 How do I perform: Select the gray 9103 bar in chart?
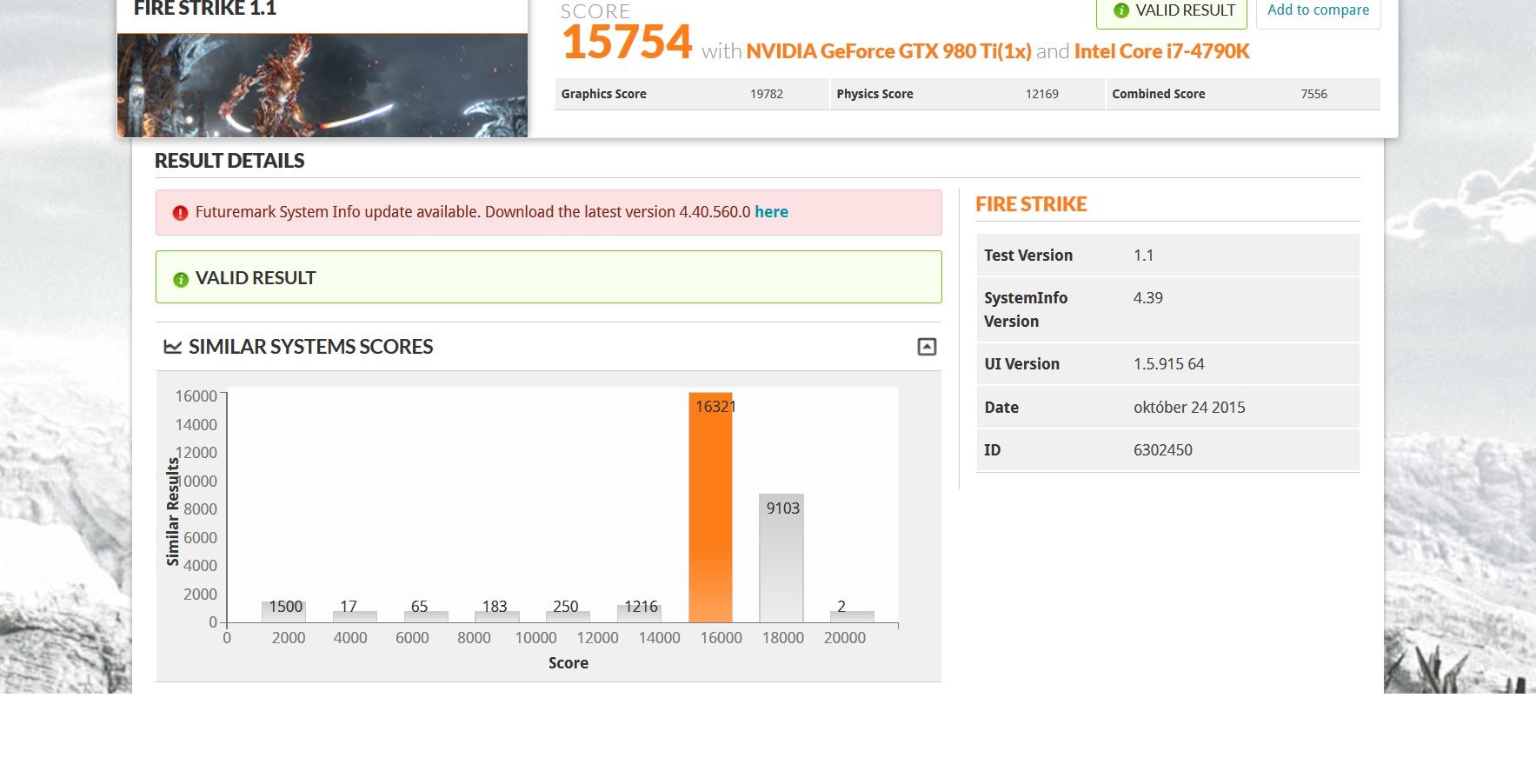point(781,558)
